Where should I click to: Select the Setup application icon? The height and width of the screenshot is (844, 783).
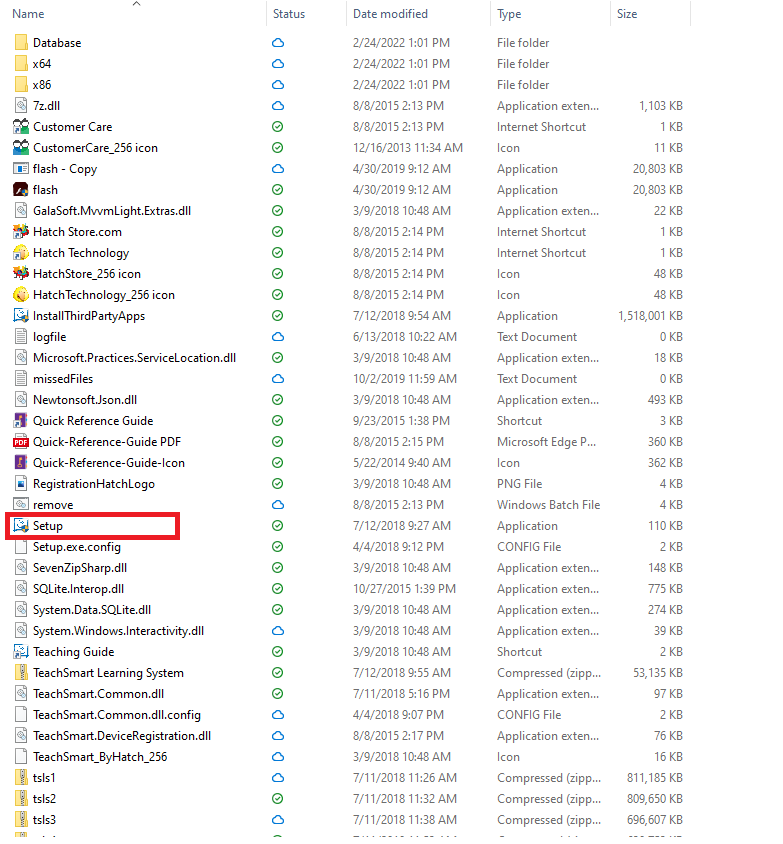(x=21, y=526)
